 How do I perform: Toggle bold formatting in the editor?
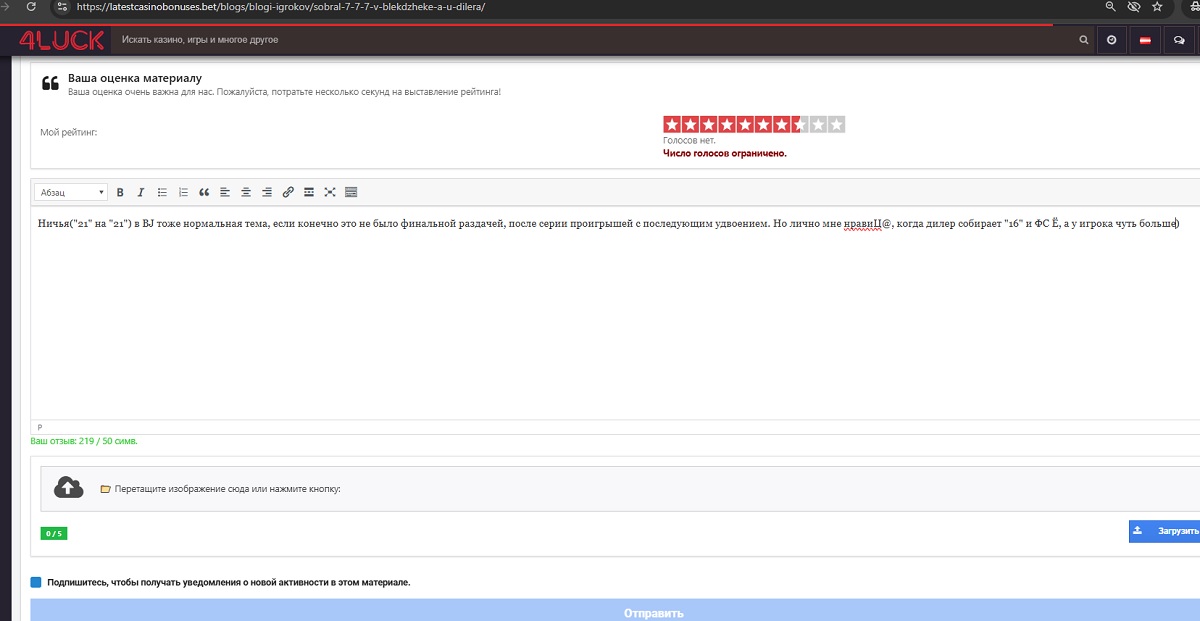[x=120, y=192]
